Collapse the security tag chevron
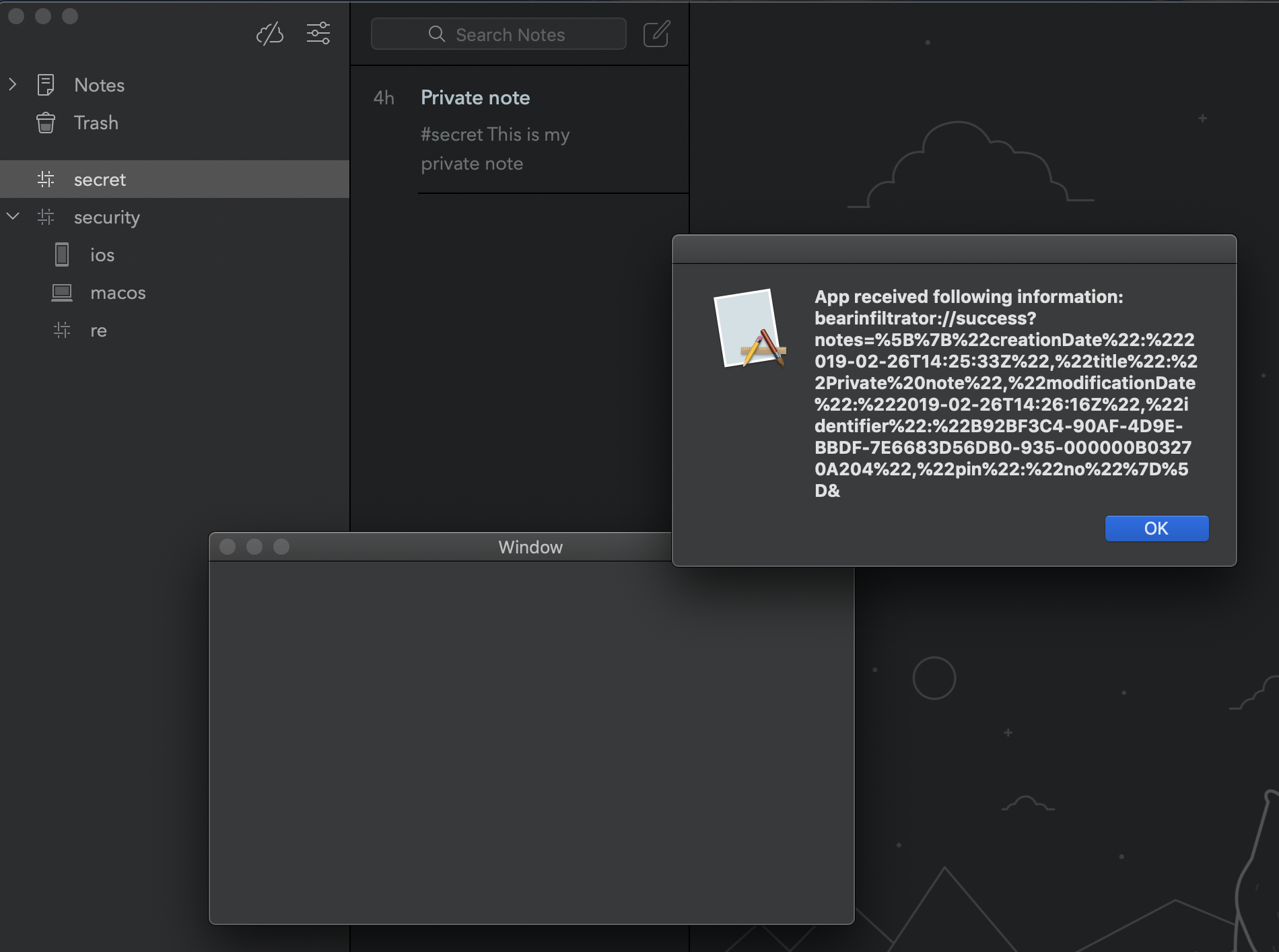The height and width of the screenshot is (952, 1279). click(13, 216)
